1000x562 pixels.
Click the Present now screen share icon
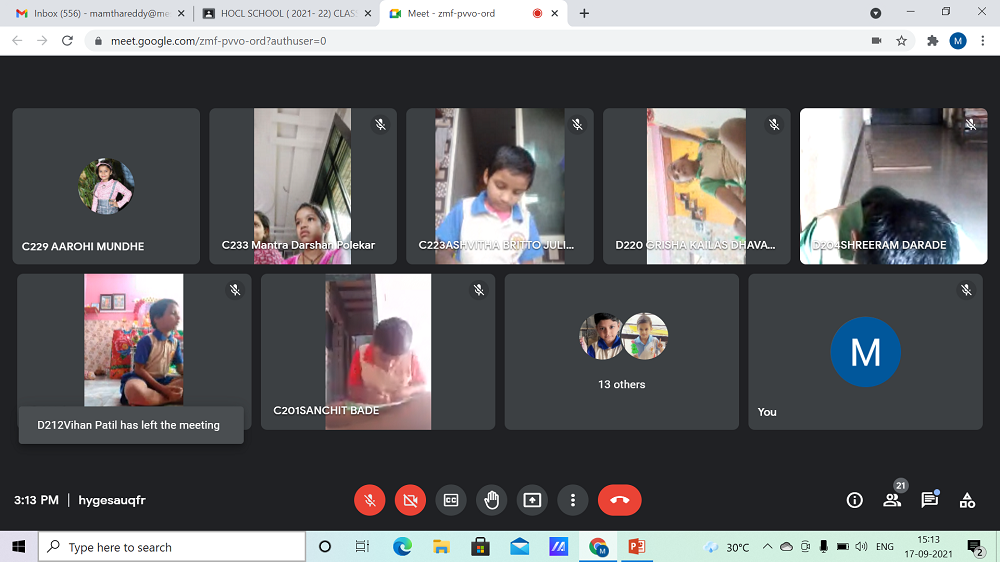[x=532, y=500]
